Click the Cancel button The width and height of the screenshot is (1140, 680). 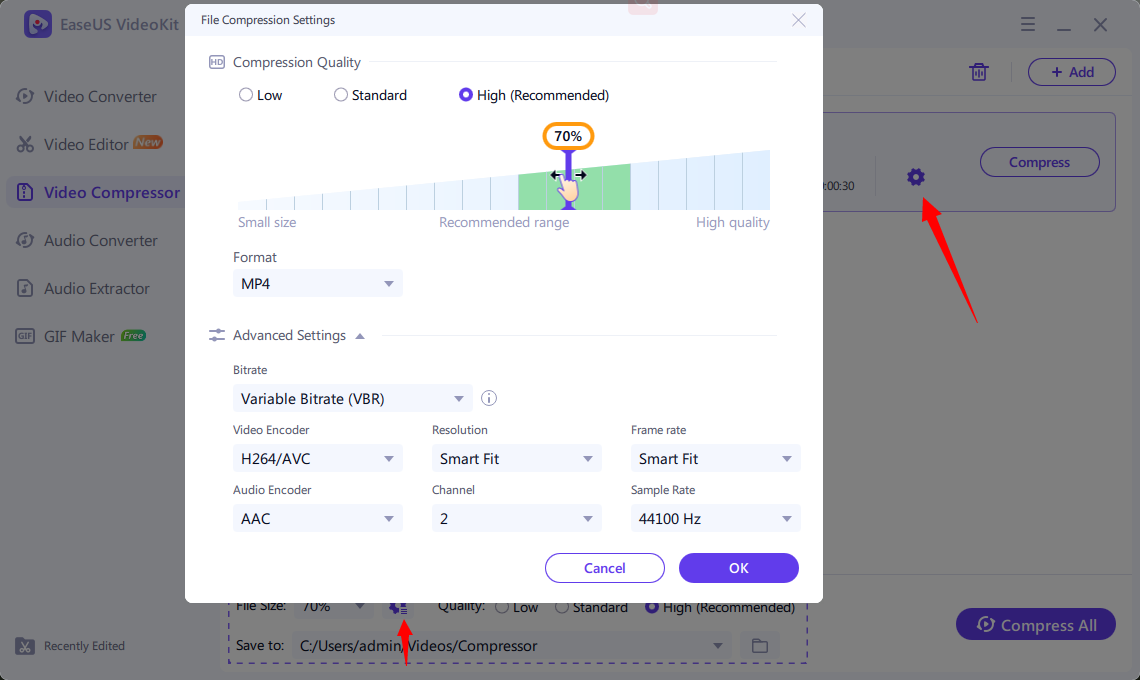click(x=605, y=568)
